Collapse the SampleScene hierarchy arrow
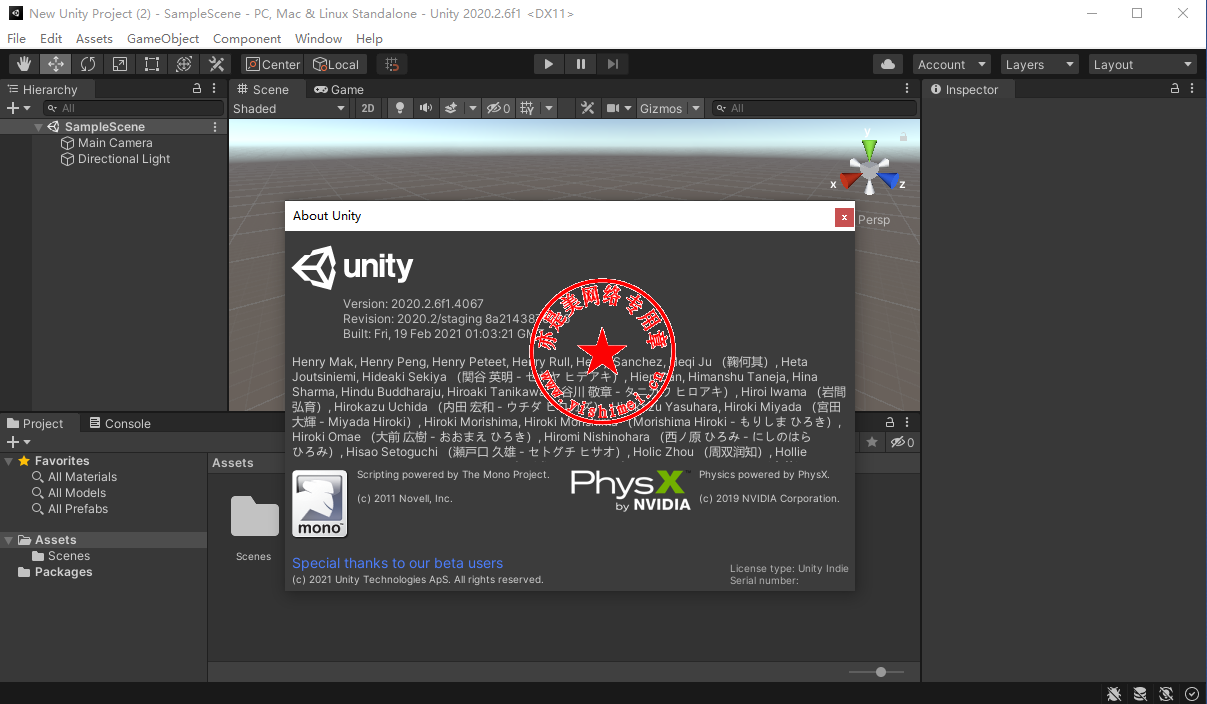 (38, 127)
